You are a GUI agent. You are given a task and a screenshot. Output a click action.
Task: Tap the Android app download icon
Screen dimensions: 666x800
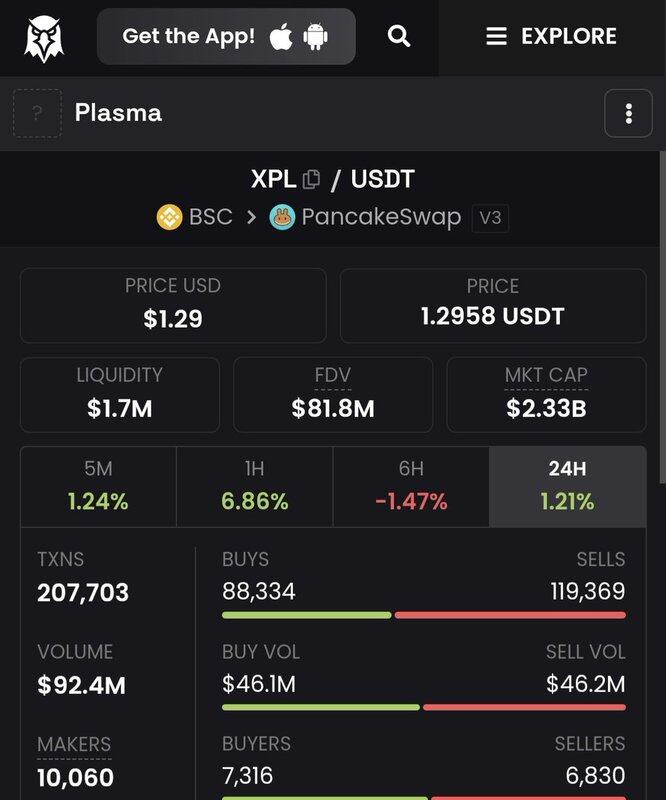coord(315,37)
